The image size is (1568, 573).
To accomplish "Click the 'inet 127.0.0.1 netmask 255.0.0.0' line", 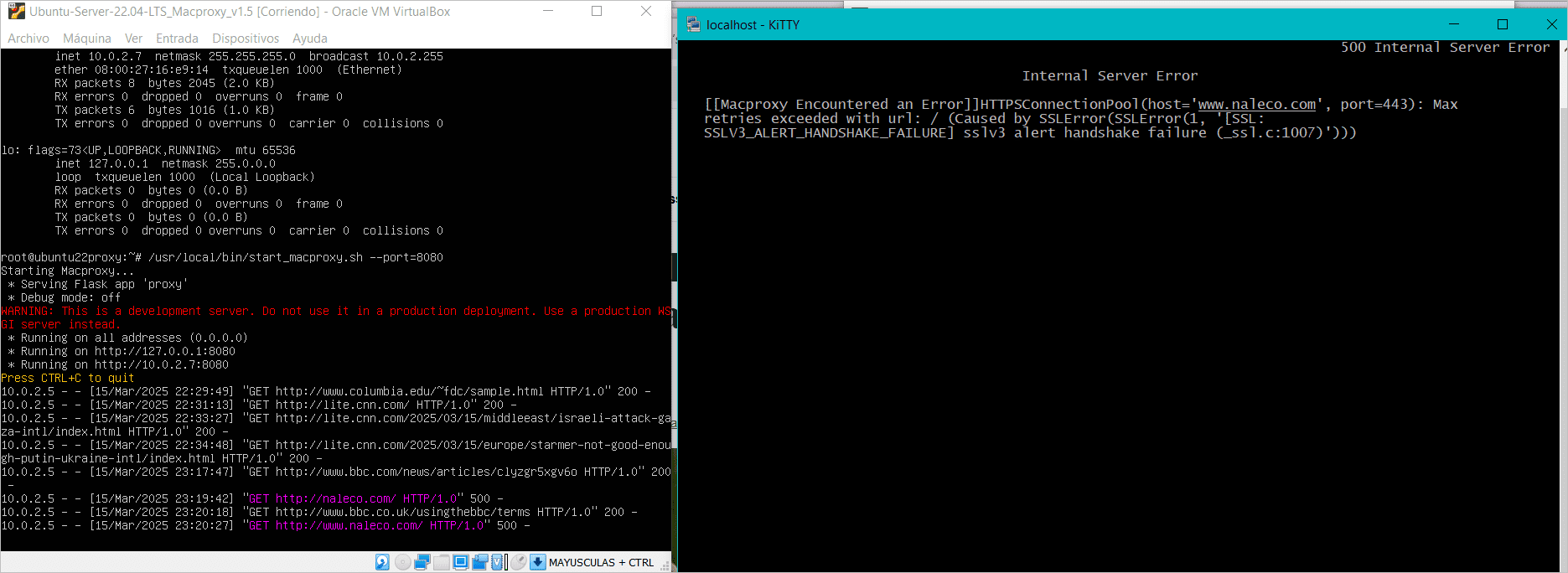I will click(165, 163).
